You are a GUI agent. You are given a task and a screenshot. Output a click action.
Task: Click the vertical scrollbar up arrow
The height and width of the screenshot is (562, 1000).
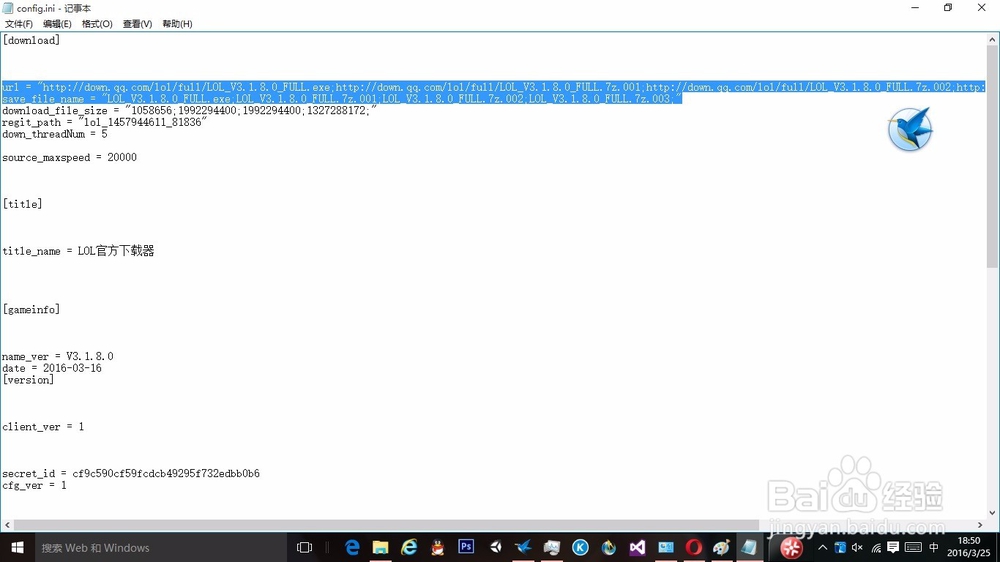(x=992, y=40)
